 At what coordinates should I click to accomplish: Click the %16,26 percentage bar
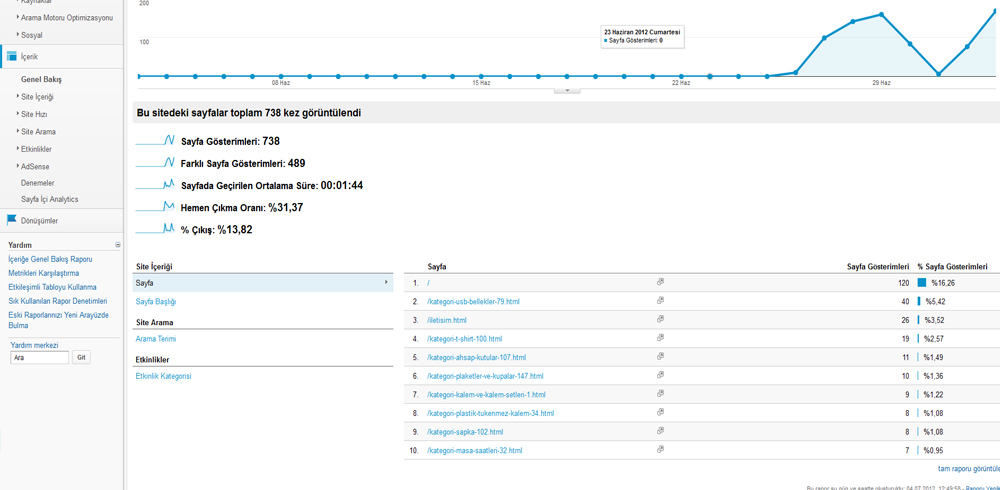click(x=922, y=282)
